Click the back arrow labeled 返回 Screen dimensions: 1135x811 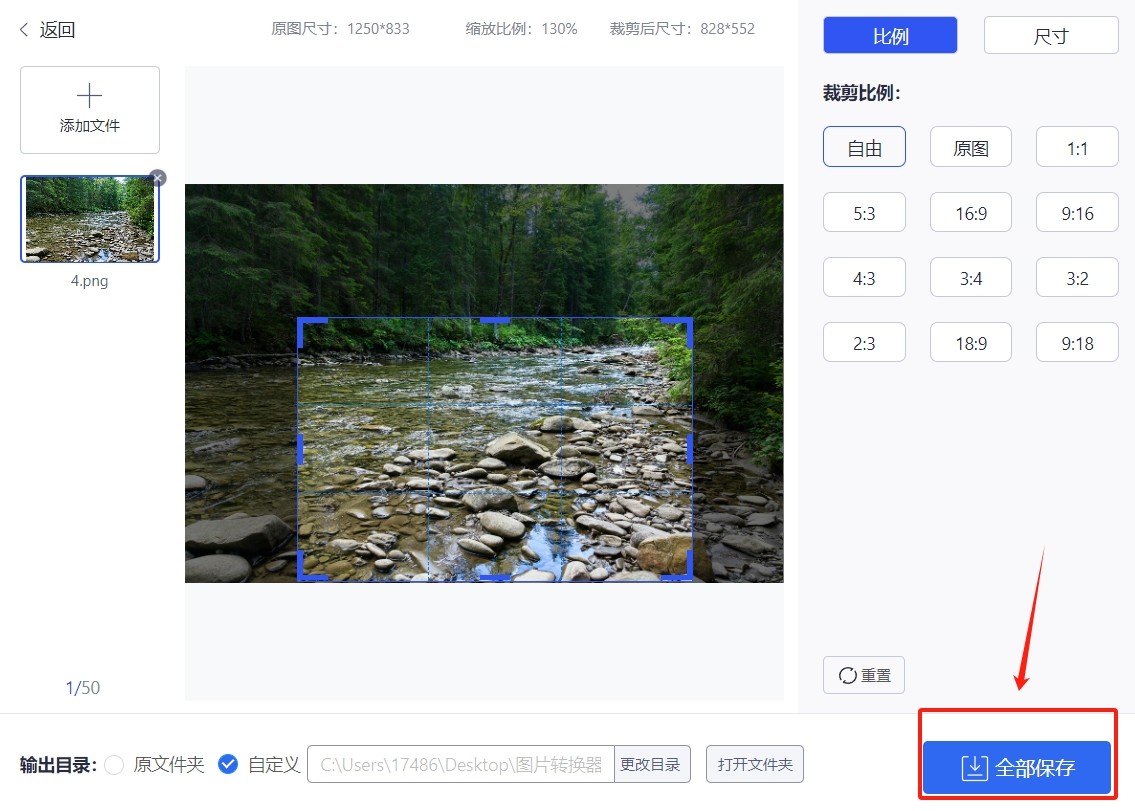pyautogui.click(x=46, y=30)
